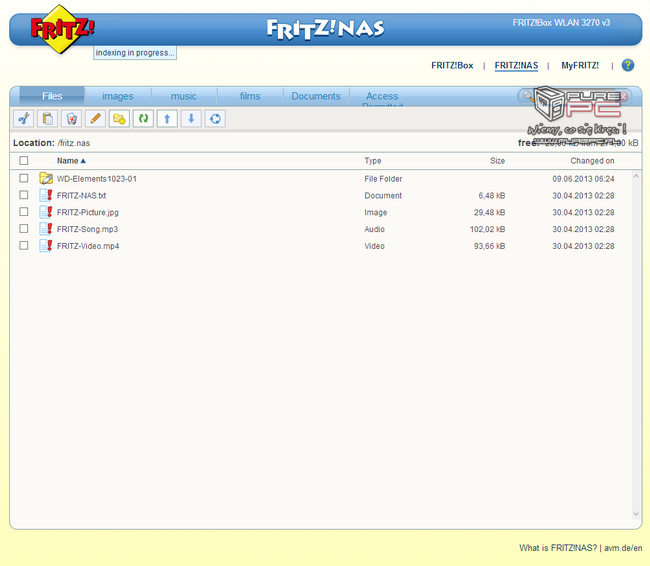Click the FRITZ! logo
The height and width of the screenshot is (566, 650).
(x=62, y=29)
